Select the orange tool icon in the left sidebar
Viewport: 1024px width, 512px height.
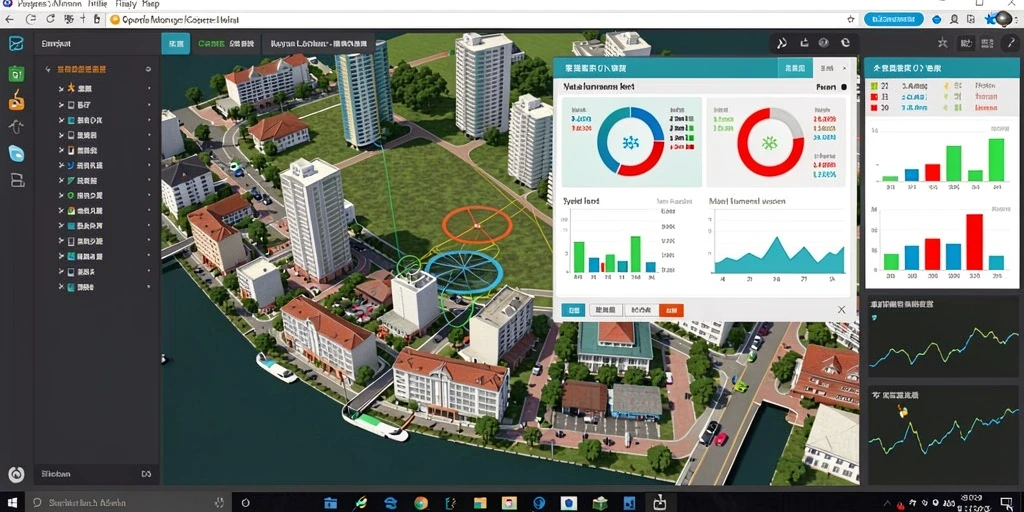(16, 101)
